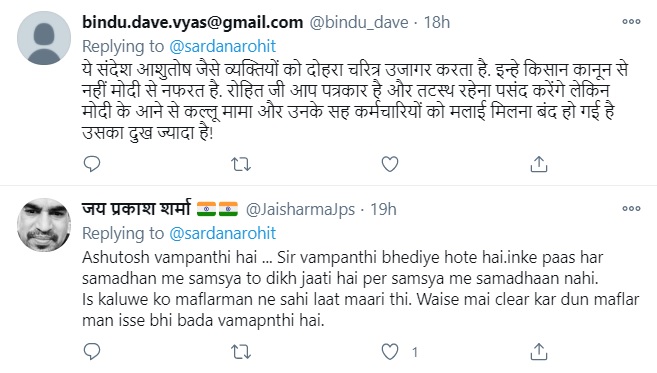Screen dimensions: 657x373
Task: Open more options for JaisharmaJps tweet
Action: coord(631,208)
